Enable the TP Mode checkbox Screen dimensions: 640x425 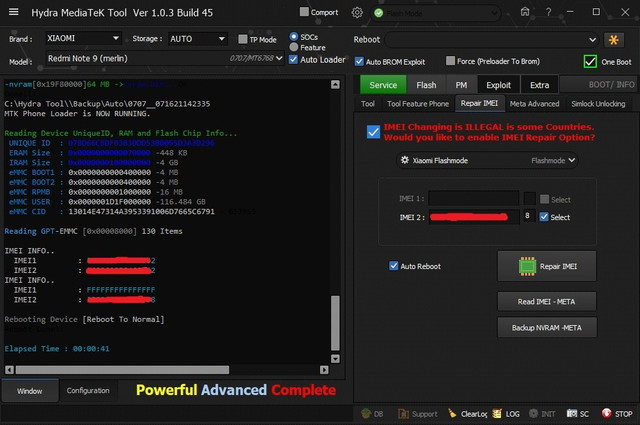click(242, 40)
